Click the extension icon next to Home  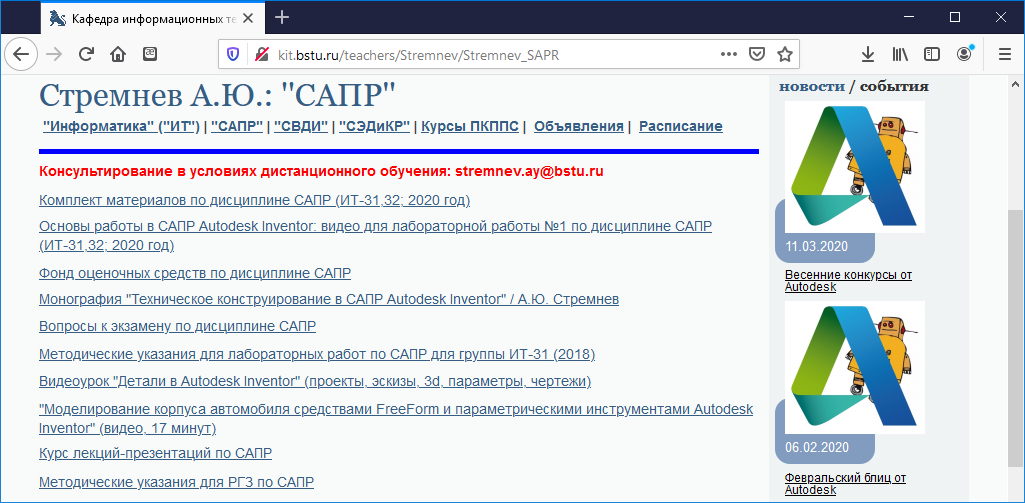150,54
